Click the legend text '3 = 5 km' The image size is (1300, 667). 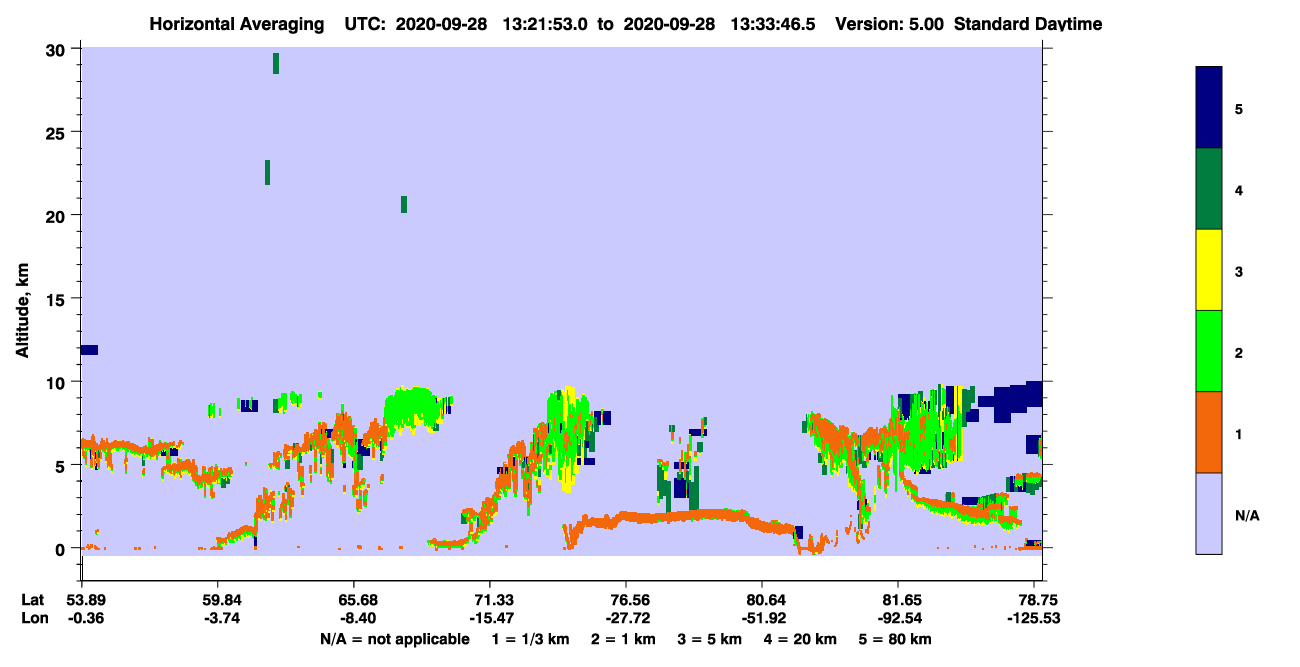click(712, 639)
